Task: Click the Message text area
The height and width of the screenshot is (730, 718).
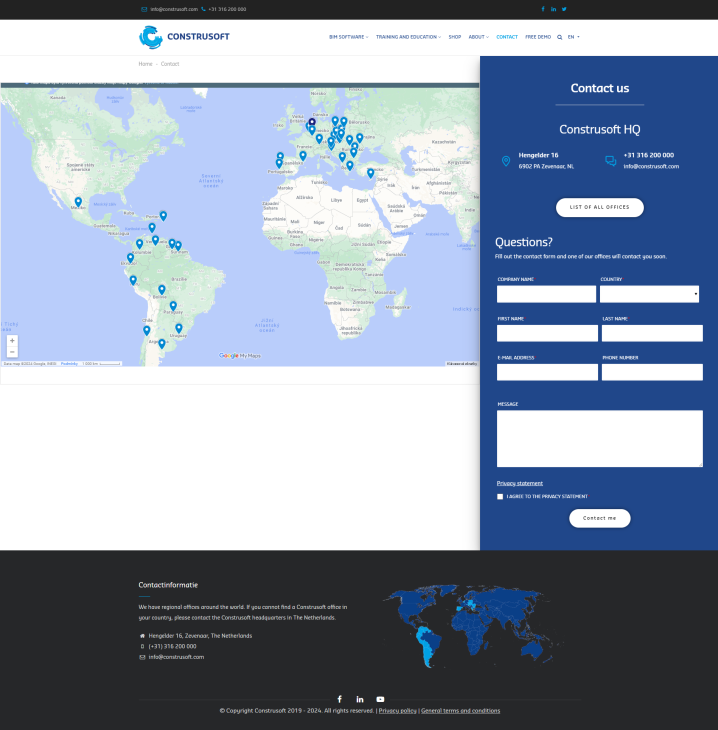Action: click(x=599, y=438)
